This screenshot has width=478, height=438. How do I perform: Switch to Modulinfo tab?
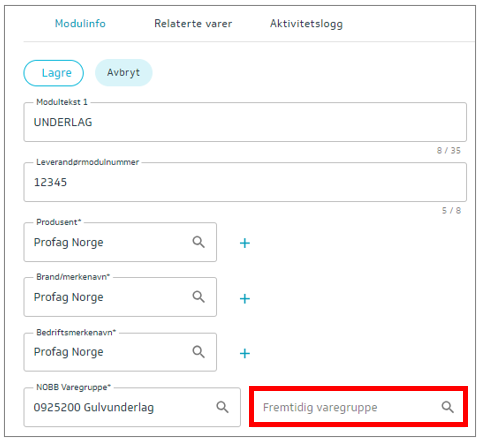point(80,23)
